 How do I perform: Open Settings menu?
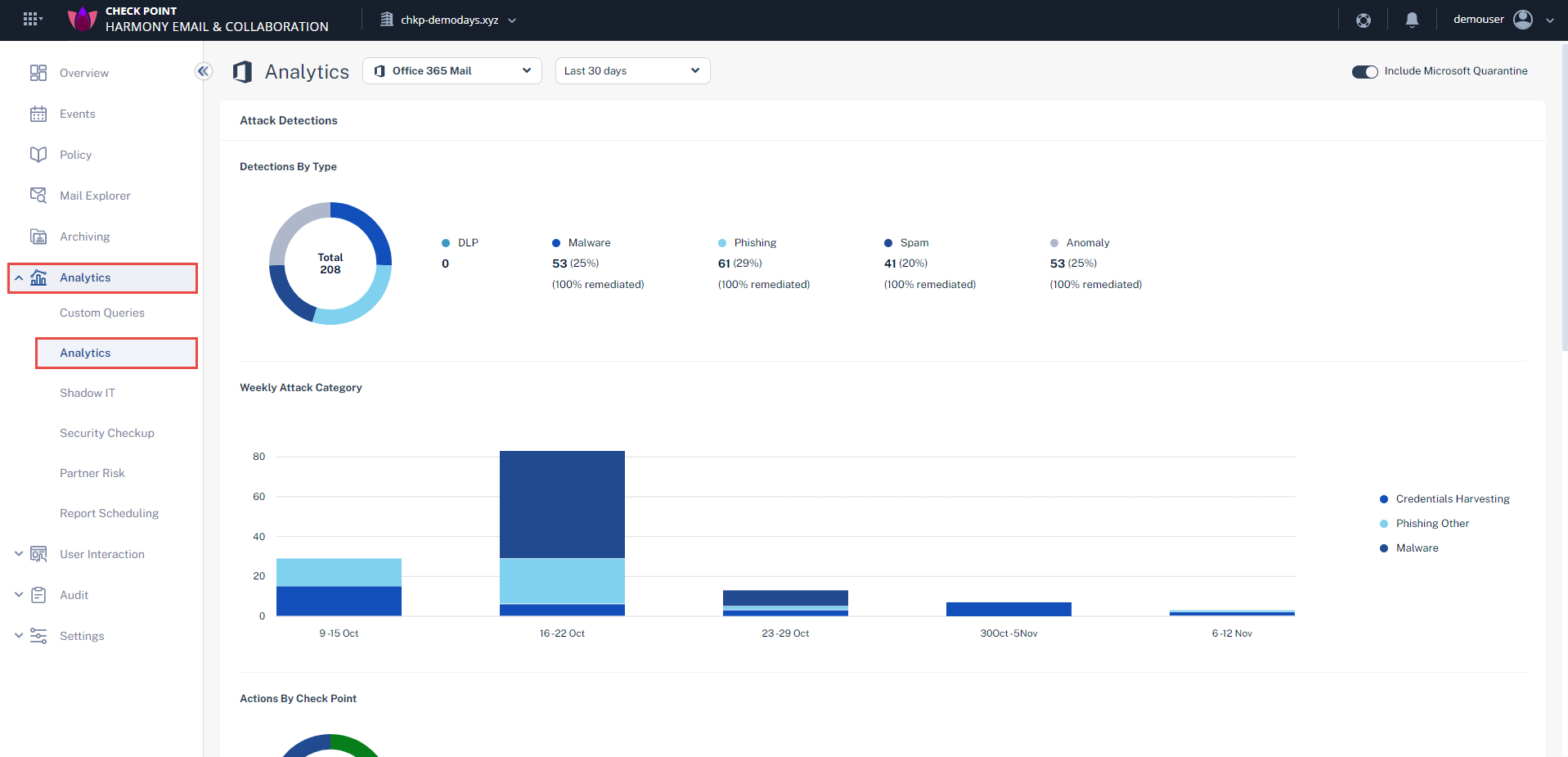[82, 636]
